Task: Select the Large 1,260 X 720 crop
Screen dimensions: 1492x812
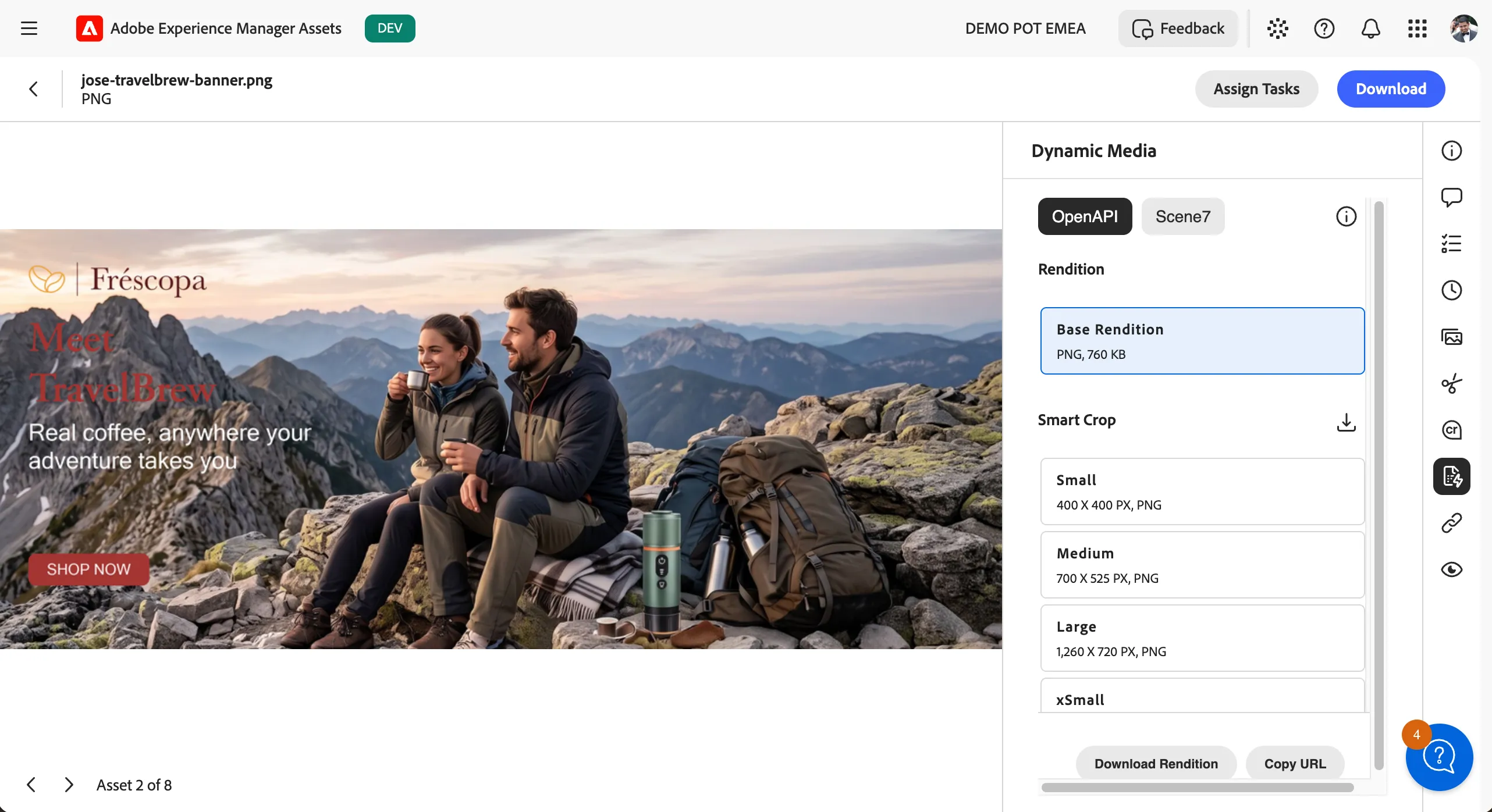Action: pos(1202,638)
